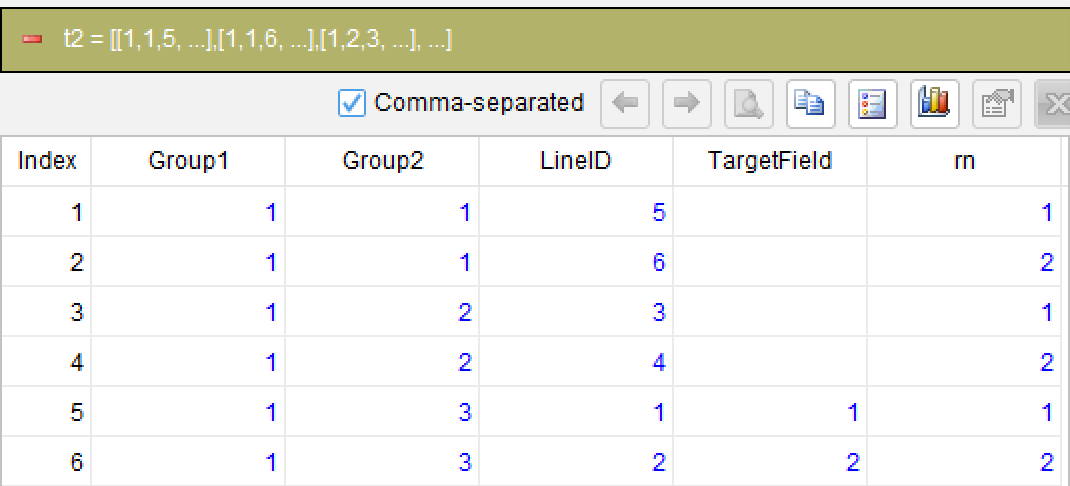Click the t2 expression title bar
This screenshot has width=1070, height=486.
coord(535,40)
